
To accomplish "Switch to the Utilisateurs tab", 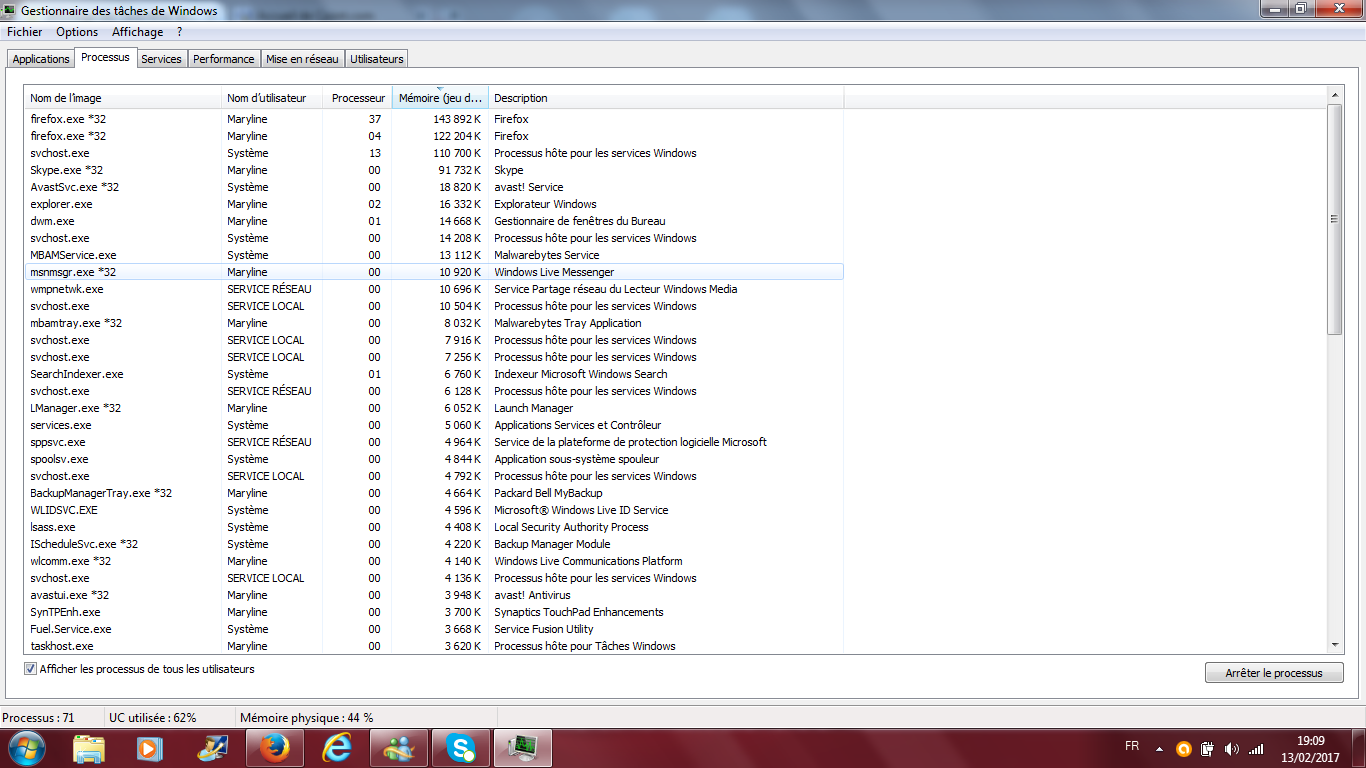I will coord(377,59).
